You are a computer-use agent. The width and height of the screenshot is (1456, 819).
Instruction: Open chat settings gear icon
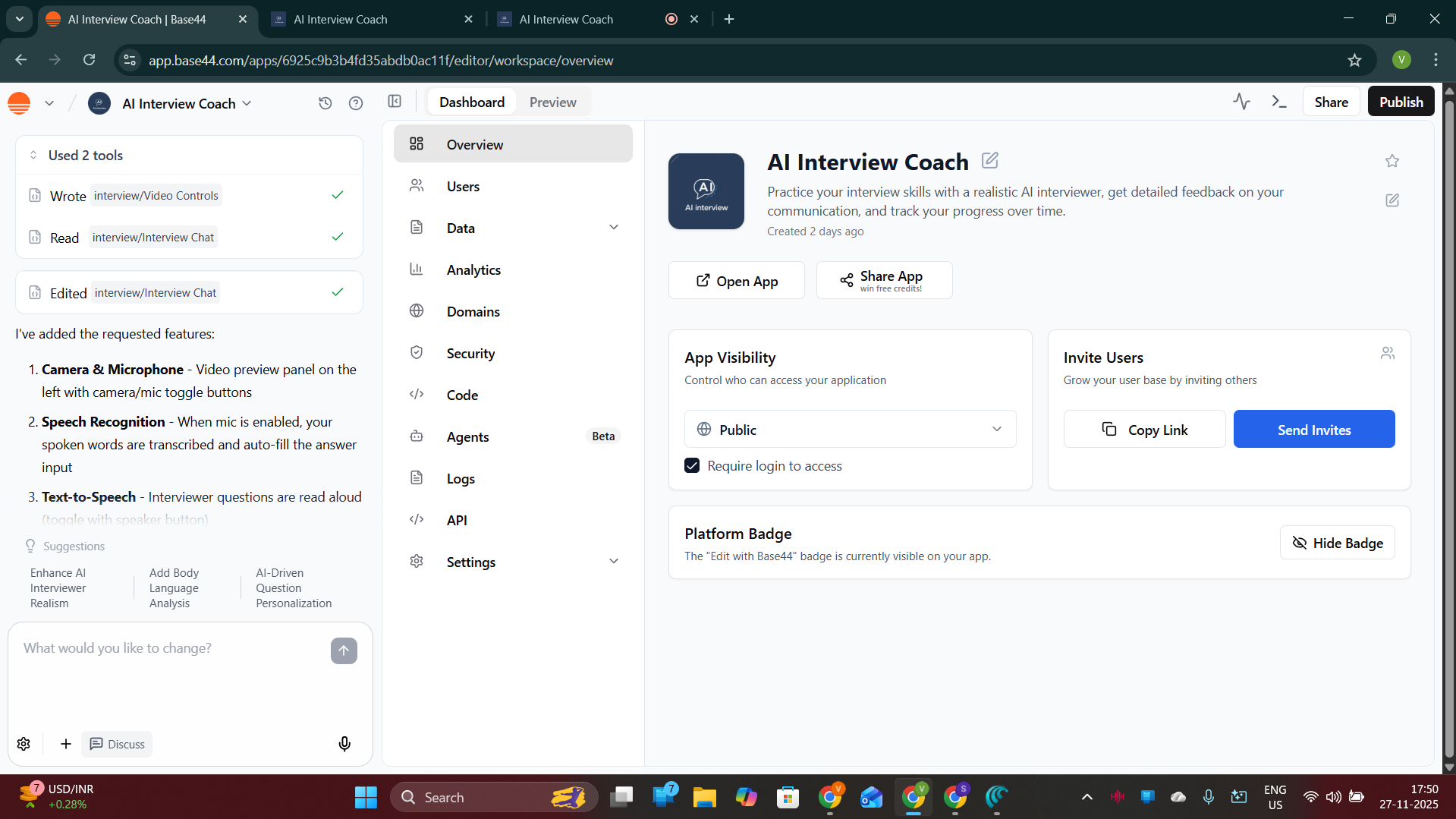point(24,744)
